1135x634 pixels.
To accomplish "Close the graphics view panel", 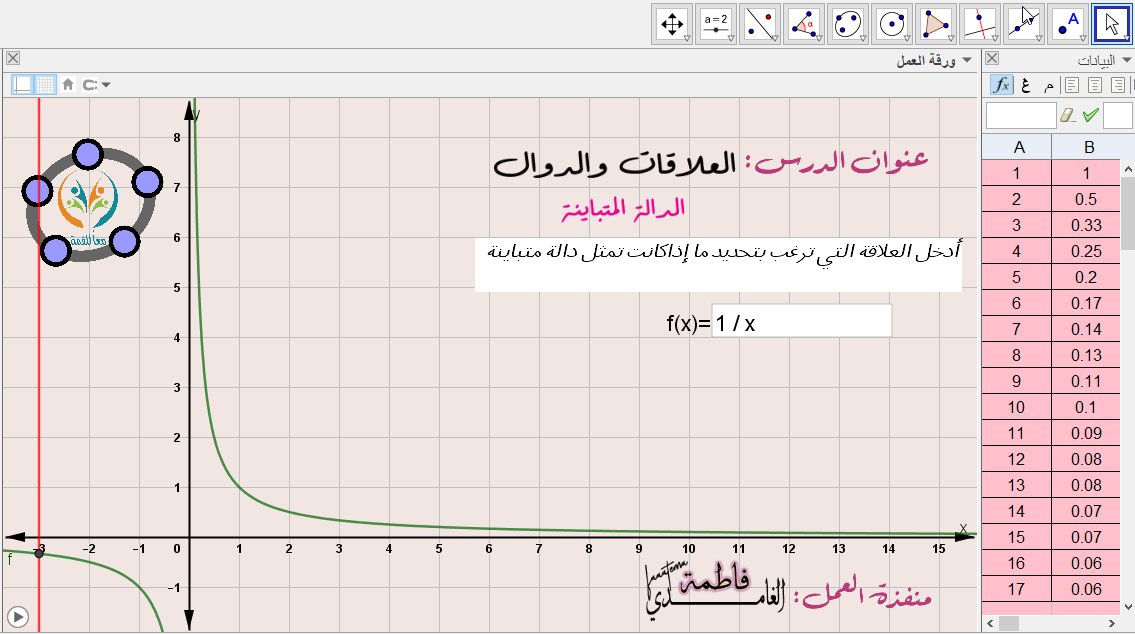I will click(13, 59).
